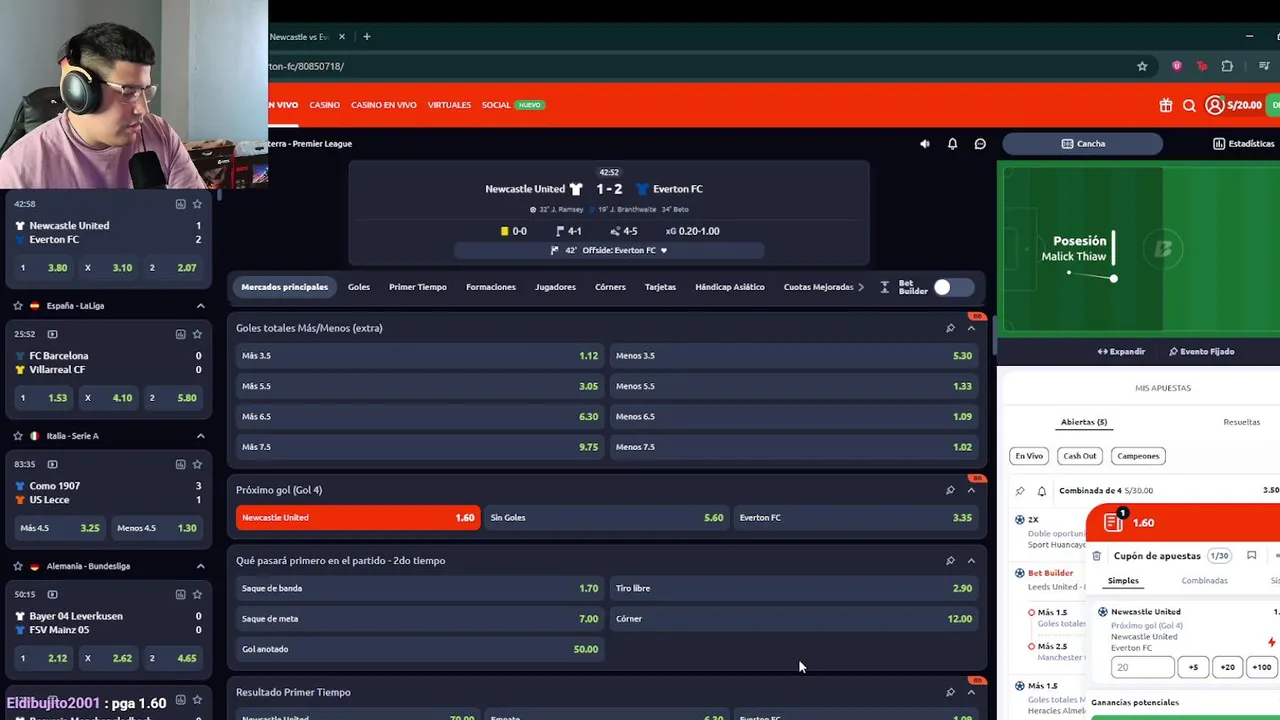
Task: Collapse the Próximo gol (Gol 4) market
Action: pyautogui.click(x=971, y=490)
